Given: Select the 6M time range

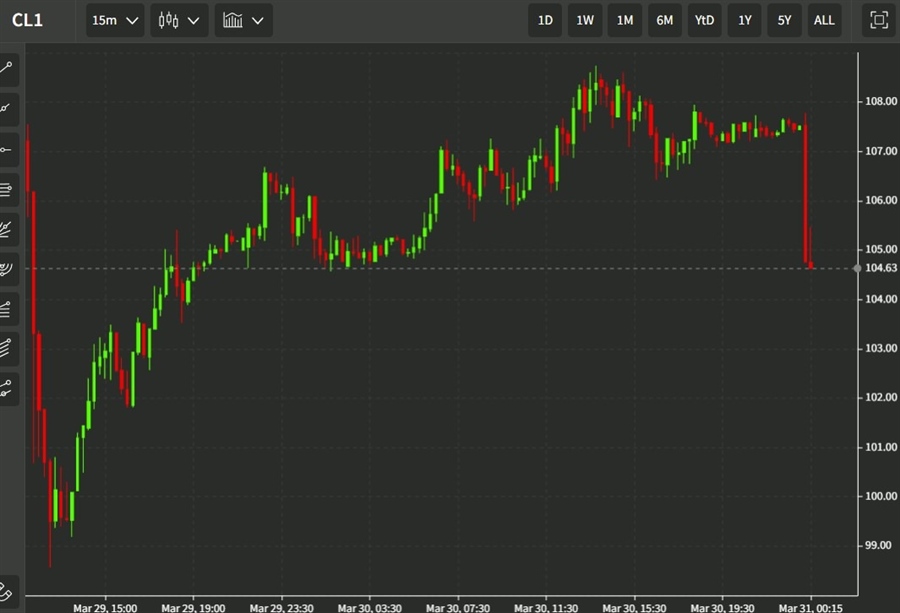Looking at the screenshot, I should tap(665, 21).
